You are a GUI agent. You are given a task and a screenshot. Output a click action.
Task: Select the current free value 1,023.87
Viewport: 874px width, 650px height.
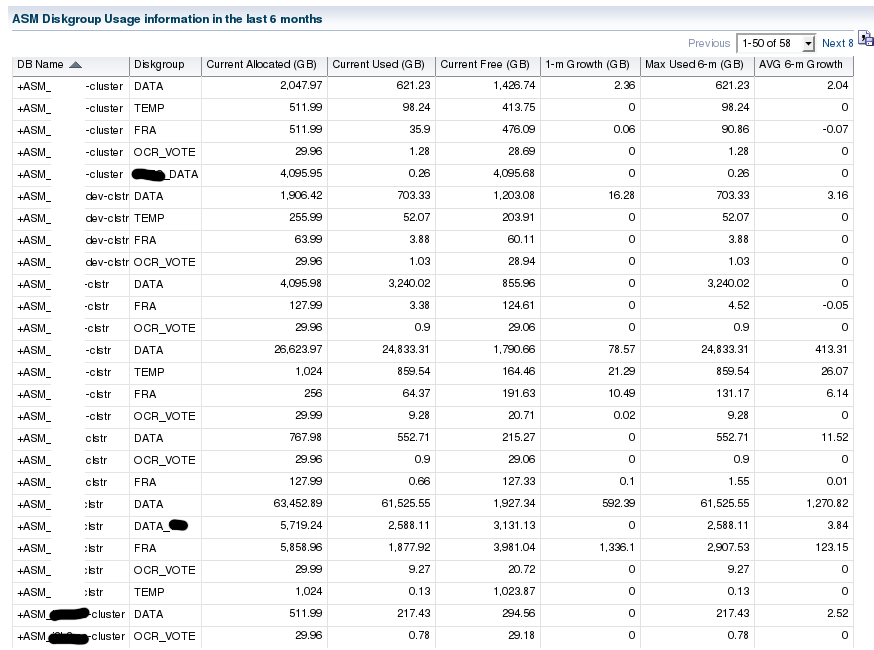point(514,591)
